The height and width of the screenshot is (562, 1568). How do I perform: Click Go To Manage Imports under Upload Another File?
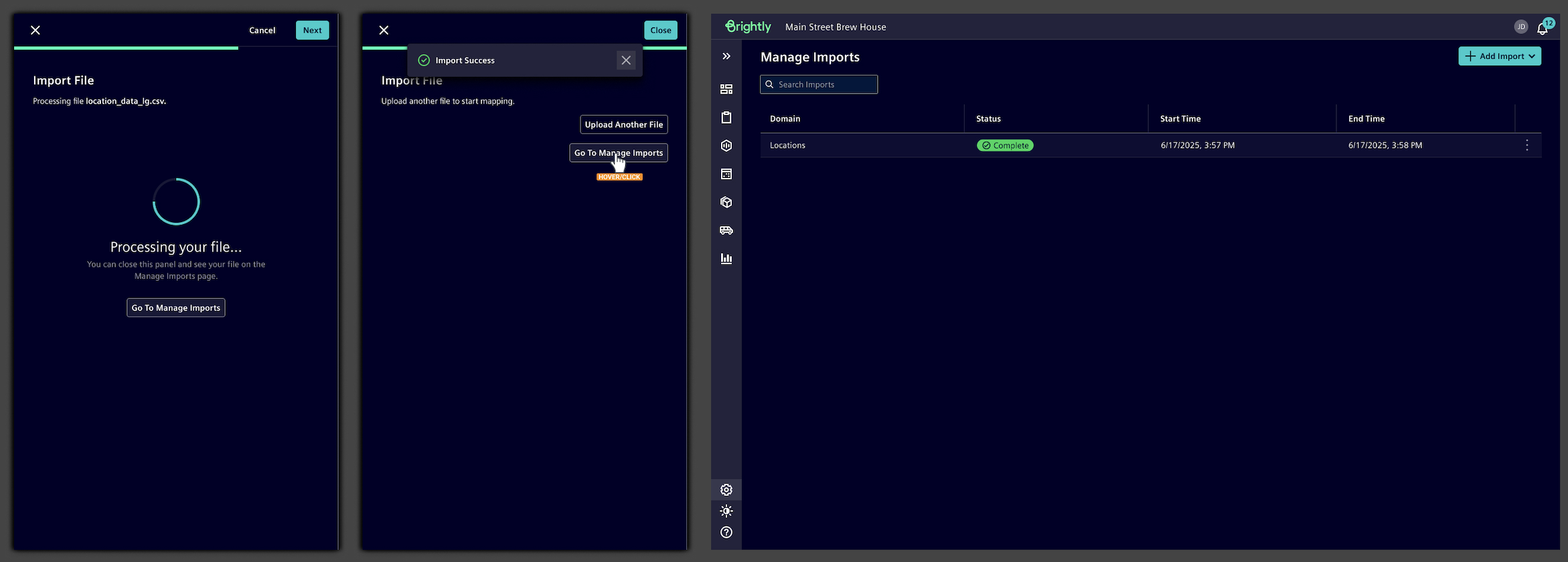pos(619,153)
